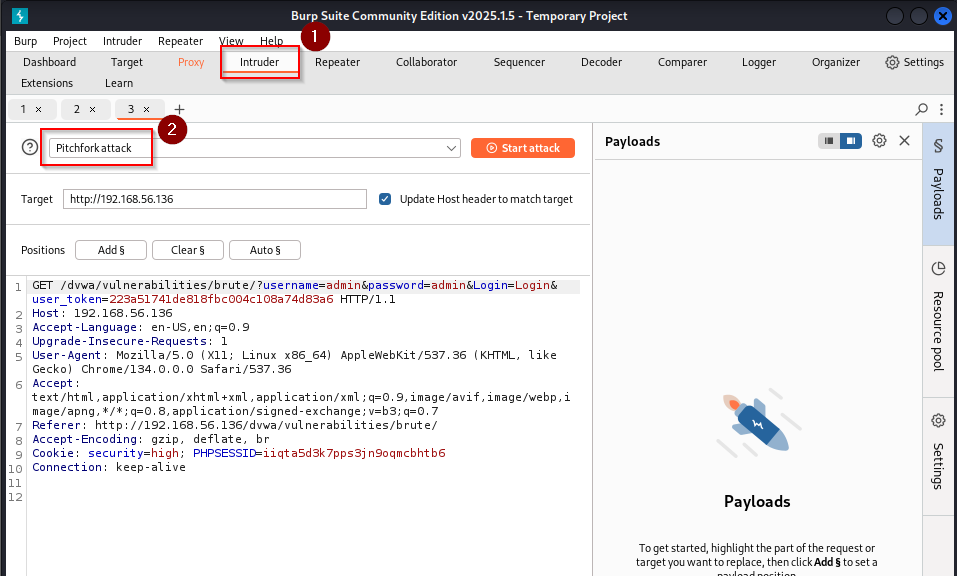Screen dimensions: 957x576
Task: Click the Accept-Language header line
Action: coord(141,327)
